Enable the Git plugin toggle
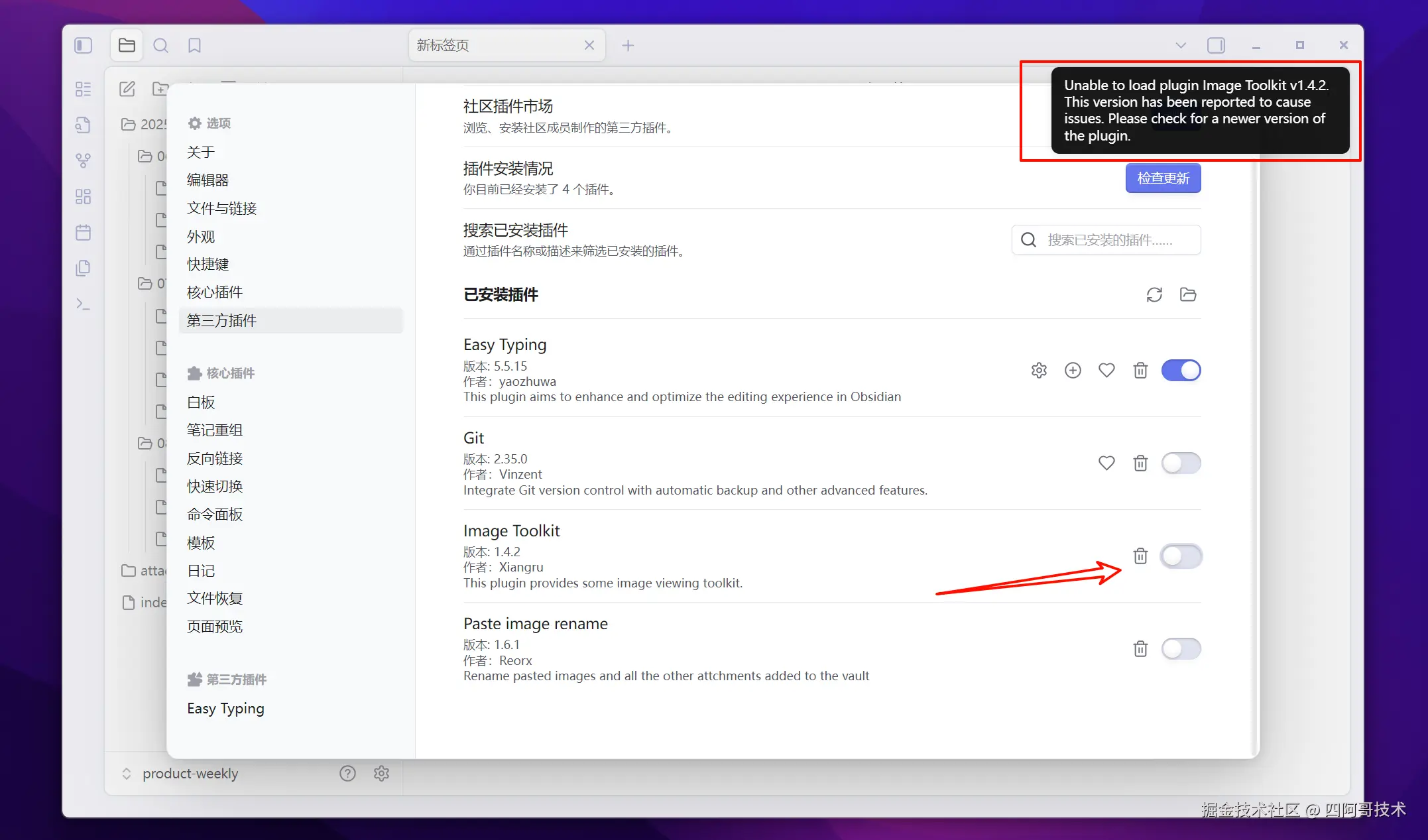1428x840 pixels. pyautogui.click(x=1181, y=463)
